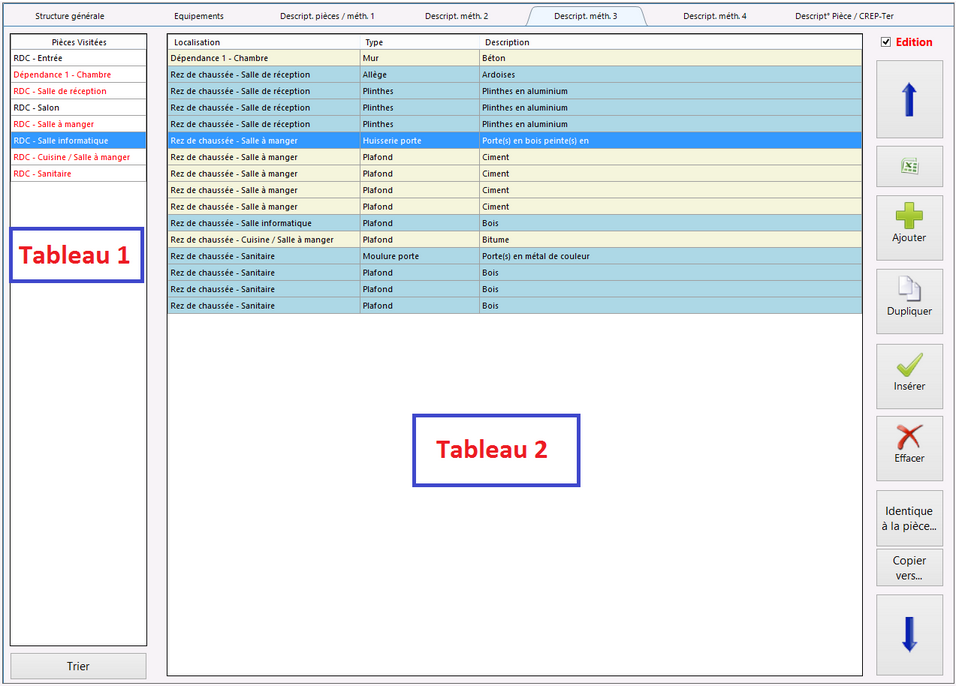The image size is (958, 687).
Task: Open the Descript. méth. 4 tab
Action: 714,16
